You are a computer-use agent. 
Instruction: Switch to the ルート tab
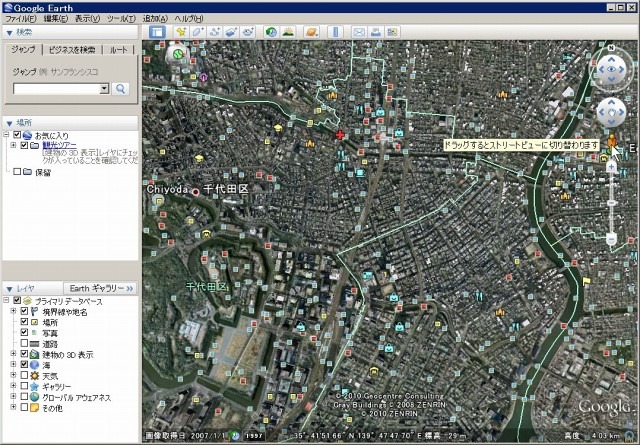click(118, 50)
